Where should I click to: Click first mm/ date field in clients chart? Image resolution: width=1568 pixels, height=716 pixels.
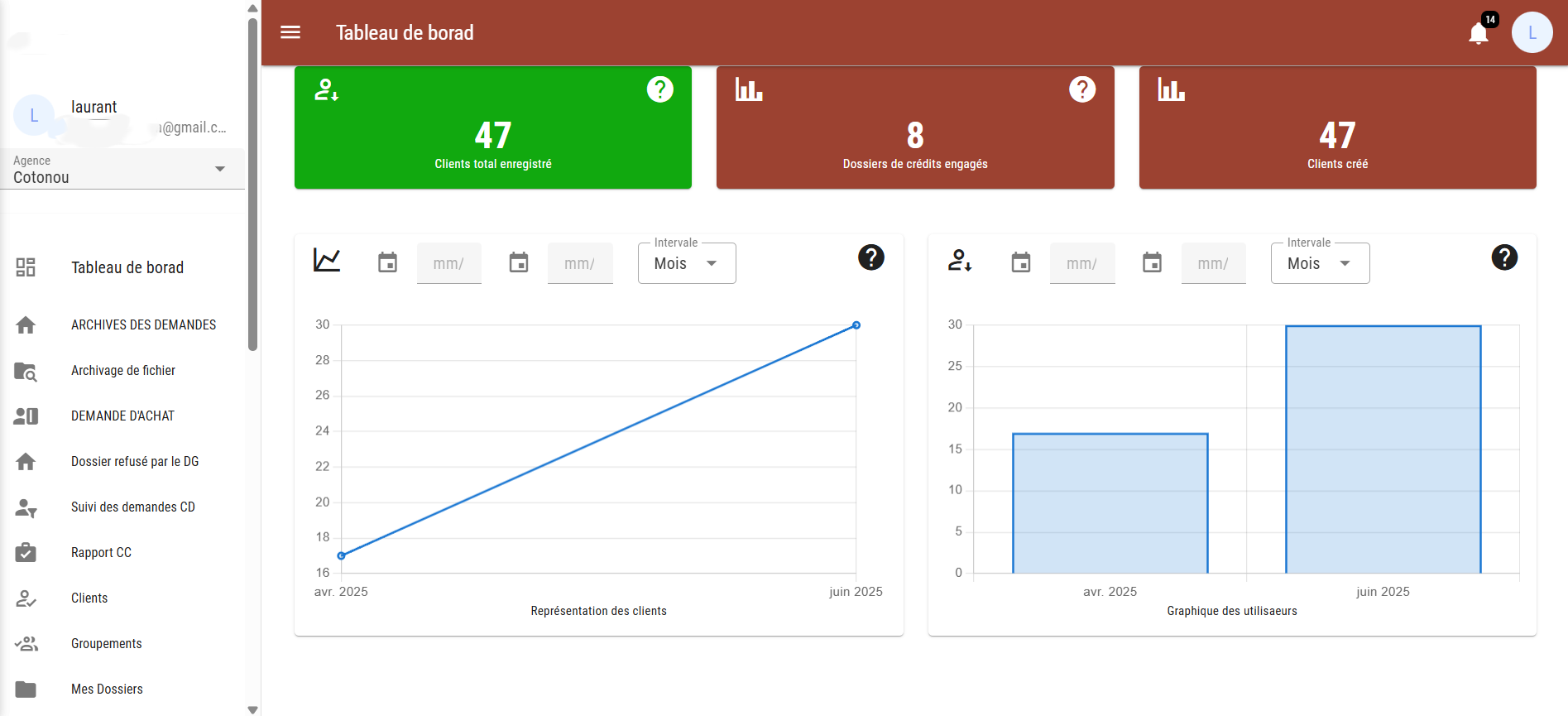449,263
